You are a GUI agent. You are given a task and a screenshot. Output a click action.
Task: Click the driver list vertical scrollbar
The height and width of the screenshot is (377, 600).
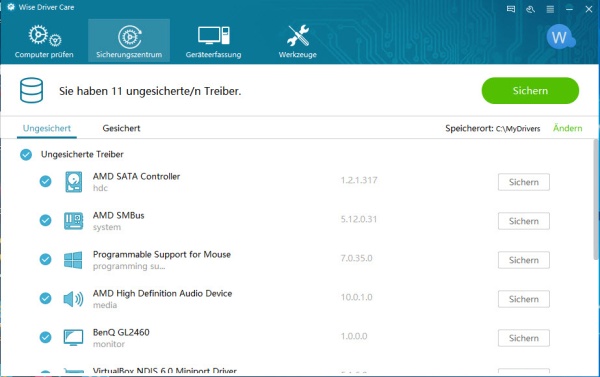point(596,200)
